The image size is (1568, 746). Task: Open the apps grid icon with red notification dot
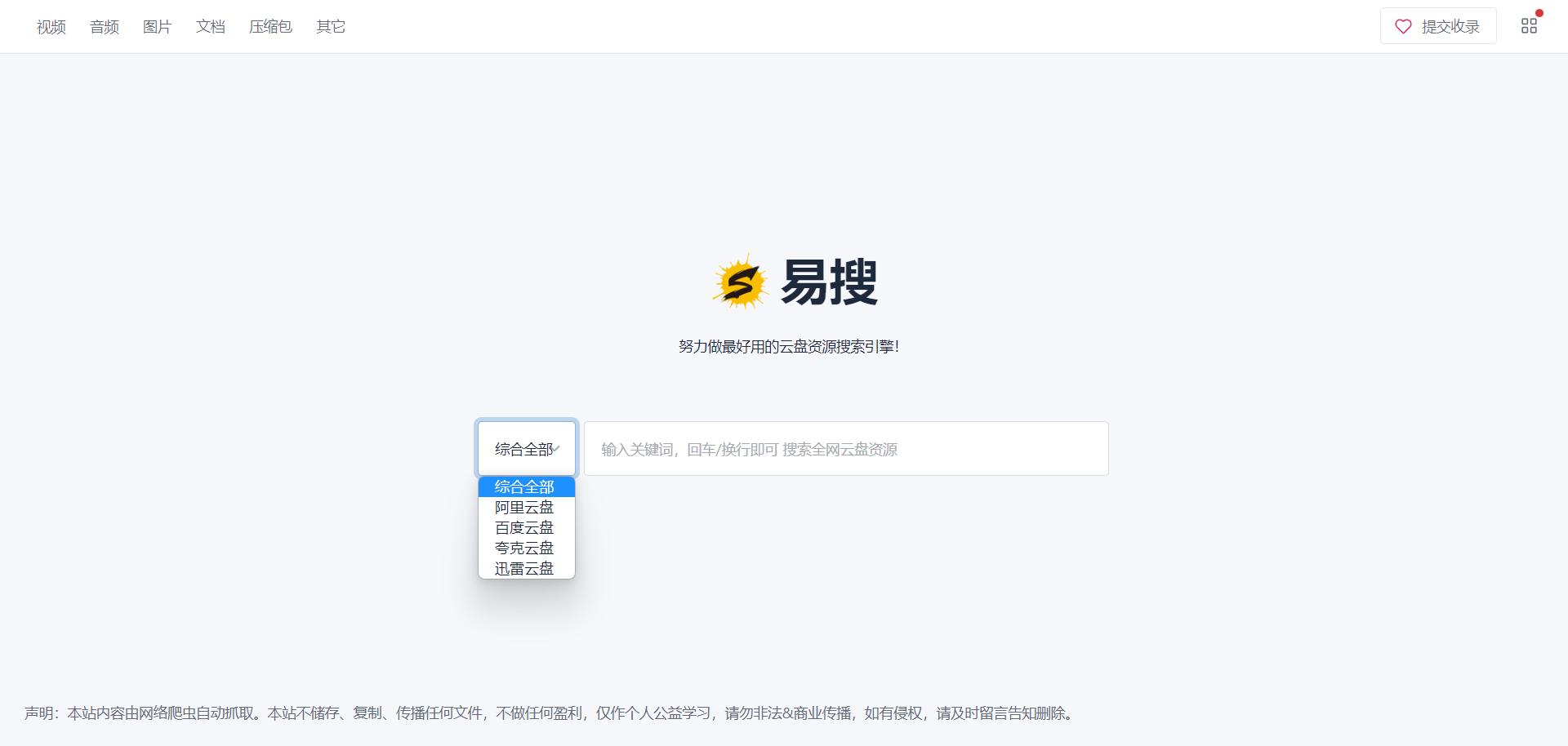tap(1530, 24)
